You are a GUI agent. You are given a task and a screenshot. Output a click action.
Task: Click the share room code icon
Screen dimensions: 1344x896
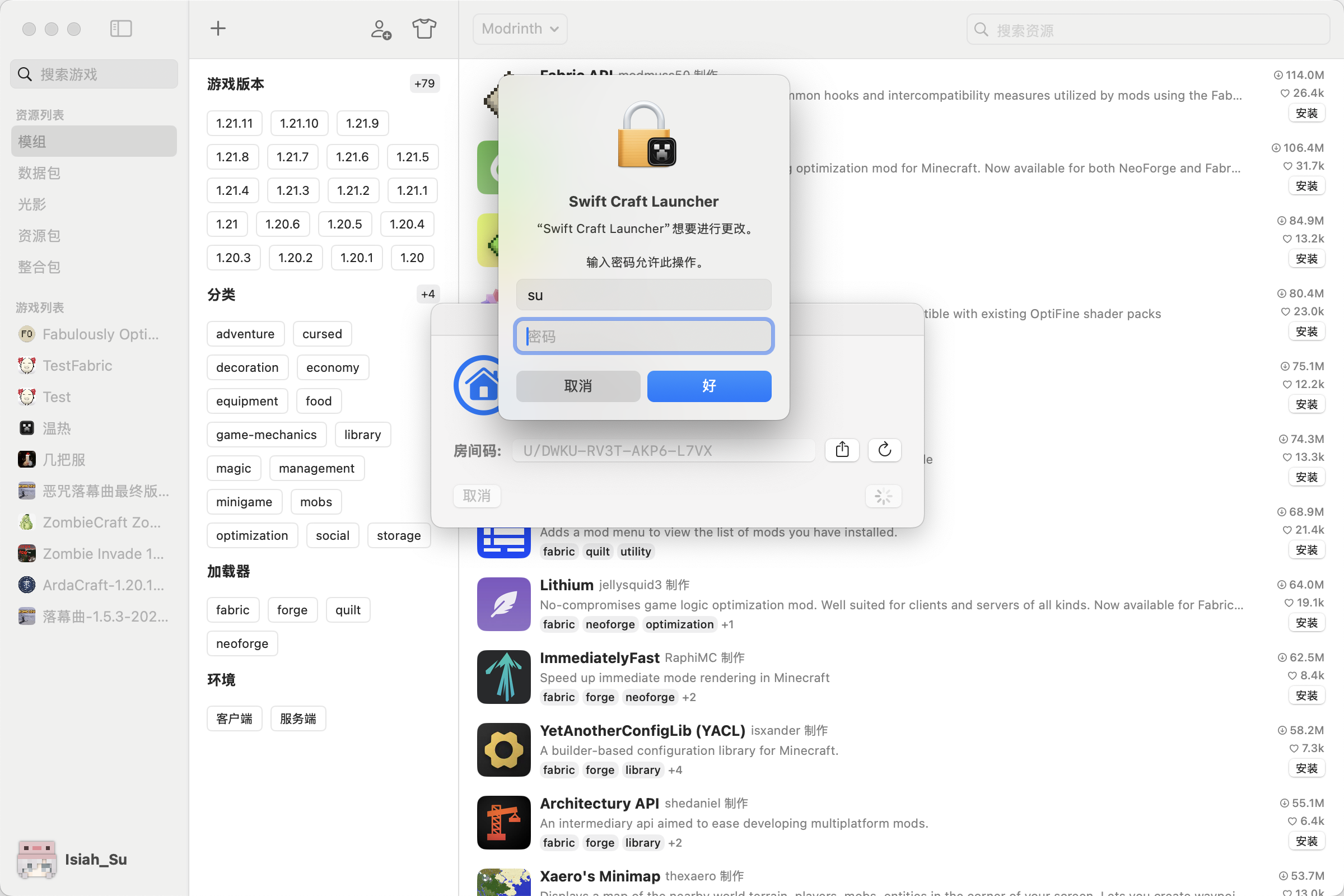coord(842,450)
